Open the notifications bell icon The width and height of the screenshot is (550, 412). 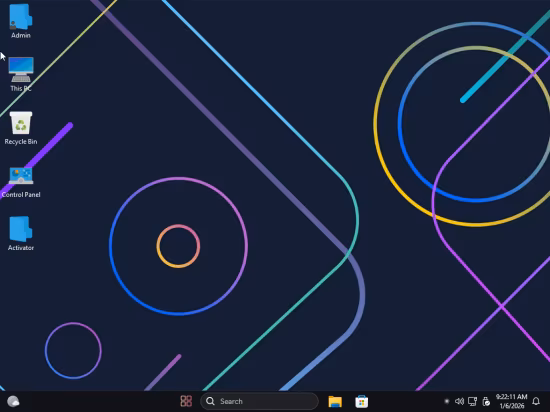tap(536, 401)
